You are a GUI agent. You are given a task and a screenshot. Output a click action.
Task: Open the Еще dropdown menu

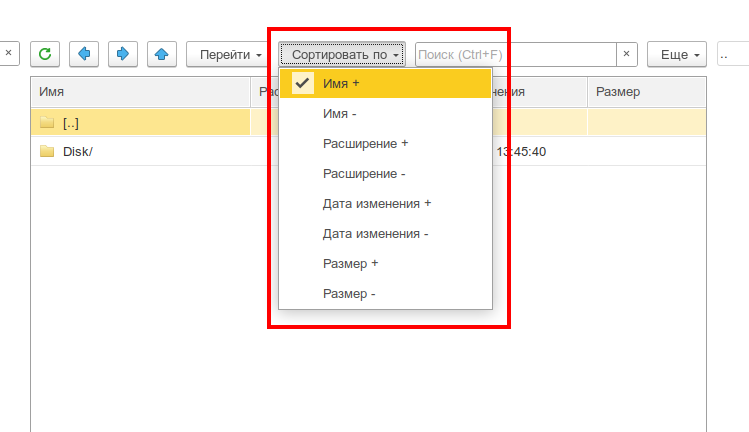tap(677, 54)
